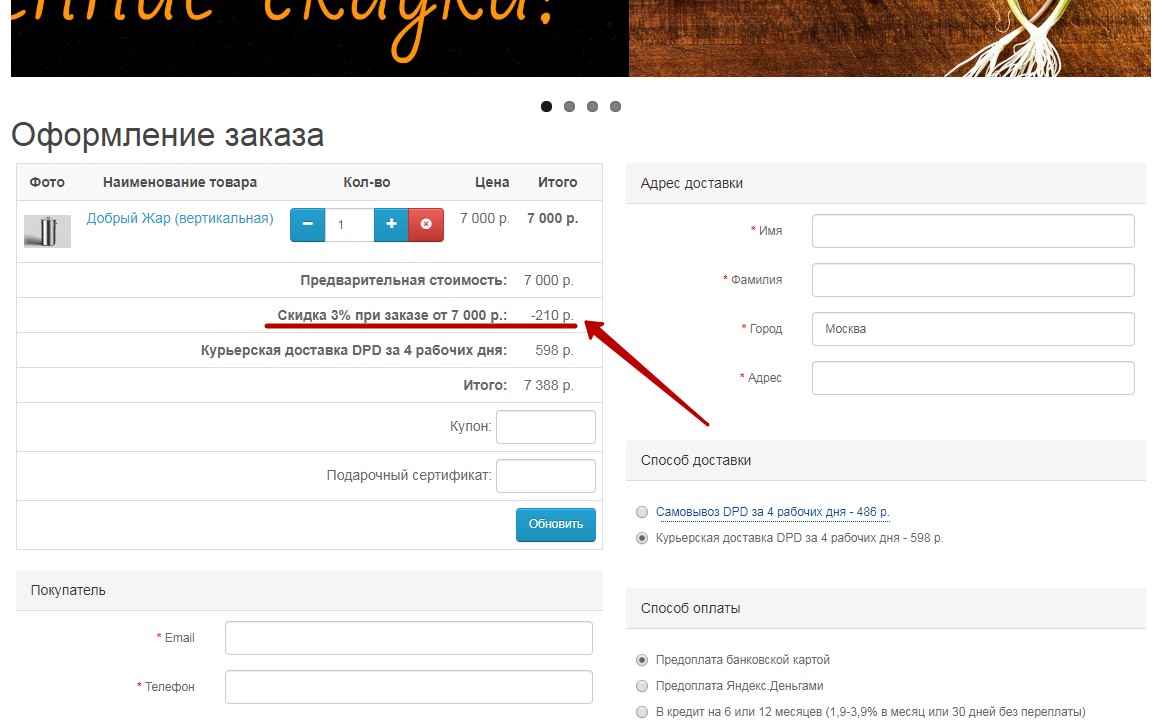Viewport: 1162px width, 722px height.
Task: Remove item with the red delete icon
Action: (426, 225)
